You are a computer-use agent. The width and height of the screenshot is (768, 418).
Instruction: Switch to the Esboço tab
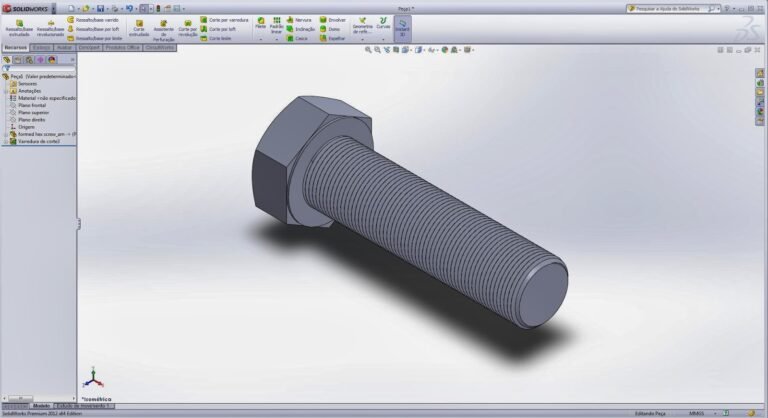[x=42, y=47]
